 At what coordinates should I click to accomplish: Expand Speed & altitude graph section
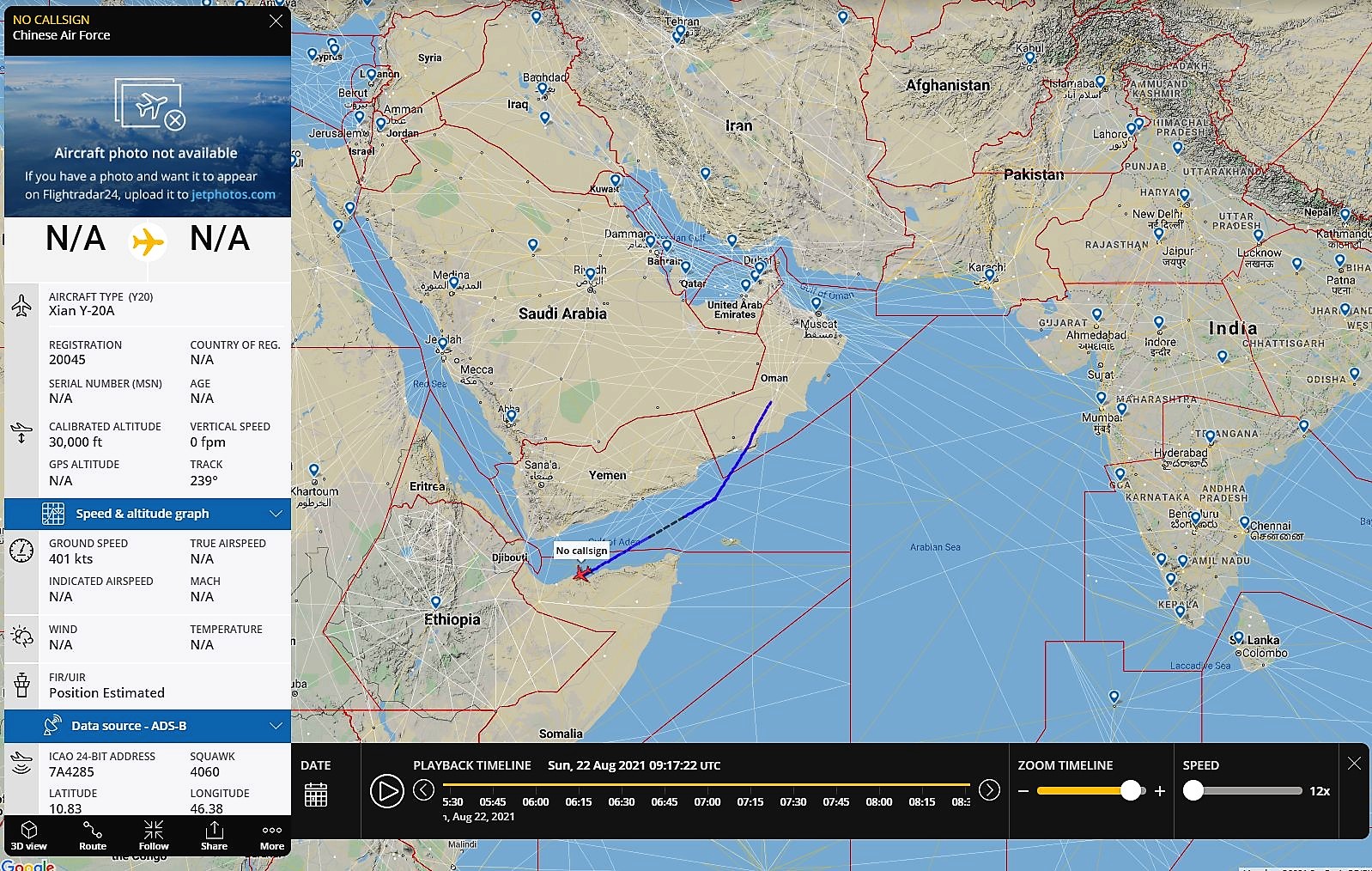[148, 514]
